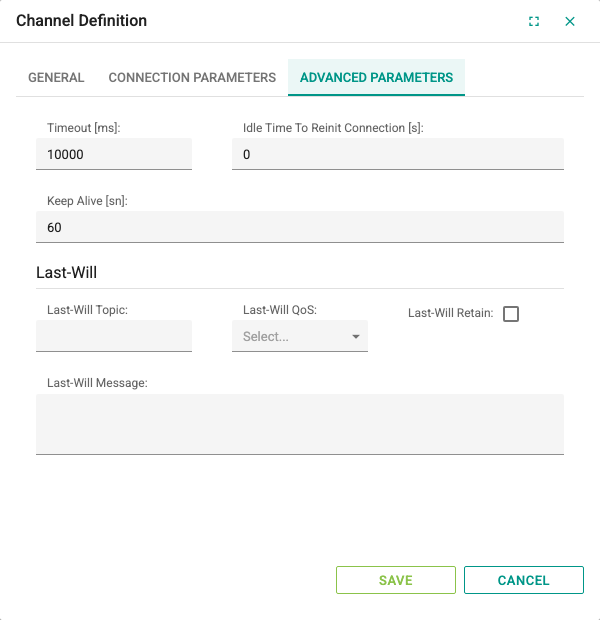Close the Channel Definition dialog
Image resolution: width=600 pixels, height=620 pixels.
[570, 21]
